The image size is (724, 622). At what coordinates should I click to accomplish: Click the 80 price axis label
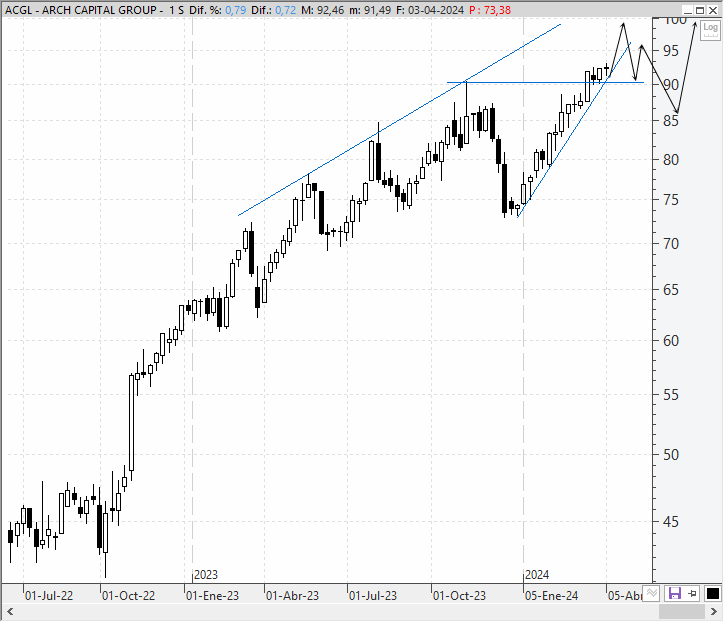(671, 160)
